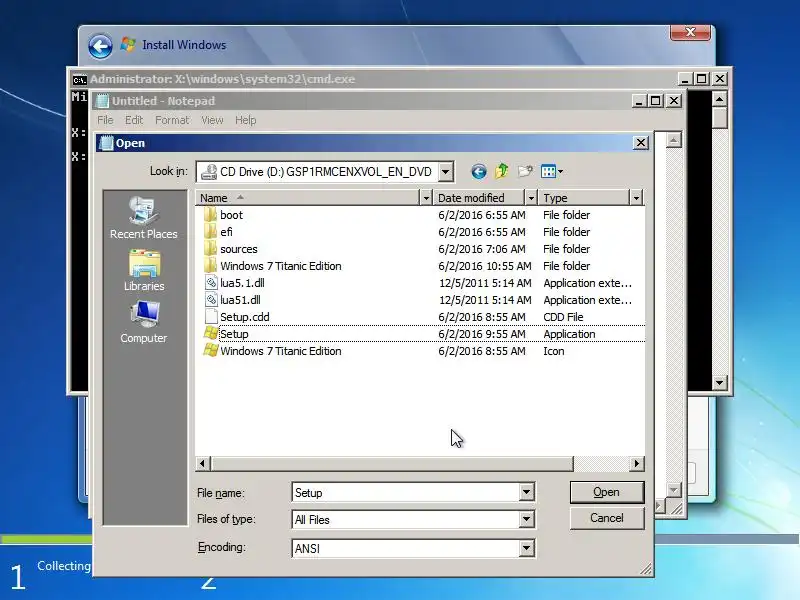Select lua5.1.dll file icon

[211, 283]
